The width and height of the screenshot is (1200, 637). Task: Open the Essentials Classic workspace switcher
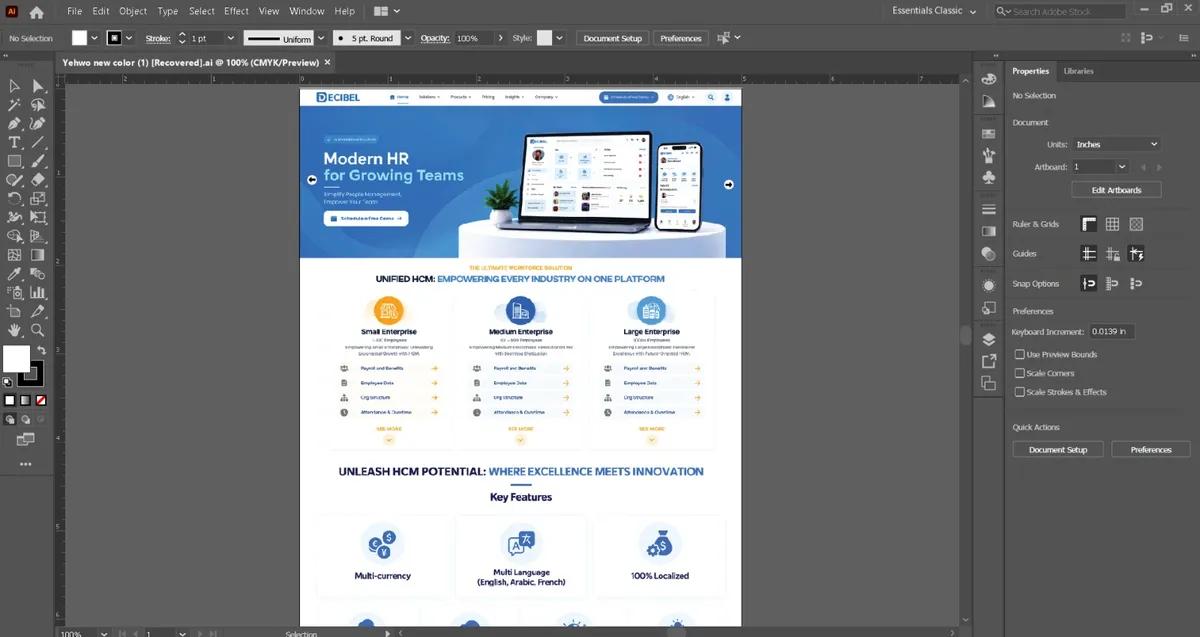[934, 11]
